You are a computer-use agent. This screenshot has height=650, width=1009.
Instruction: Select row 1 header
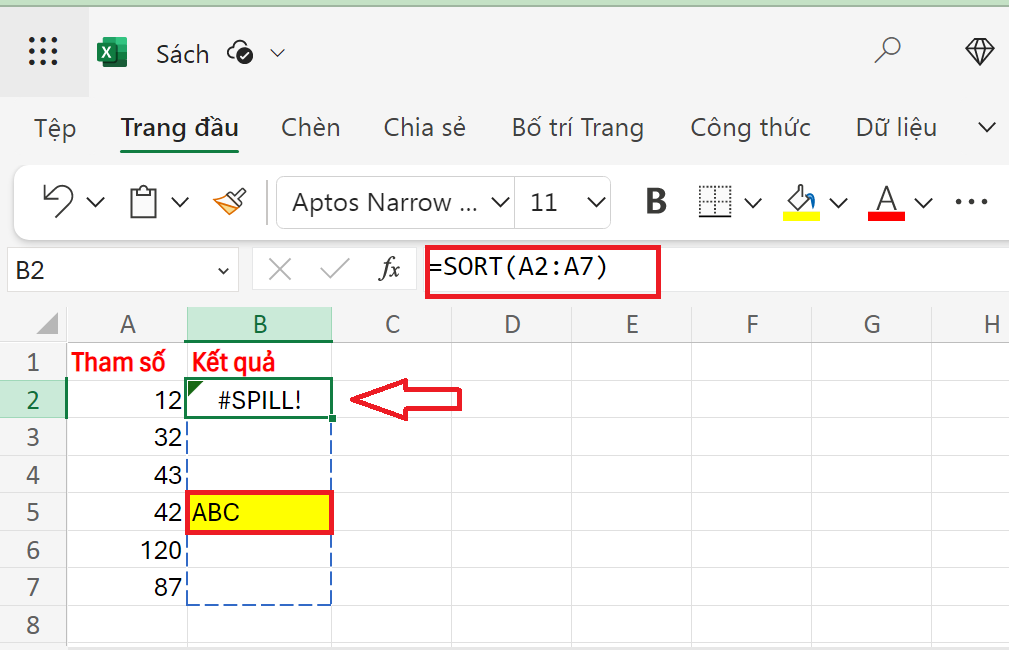pyautogui.click(x=33, y=362)
